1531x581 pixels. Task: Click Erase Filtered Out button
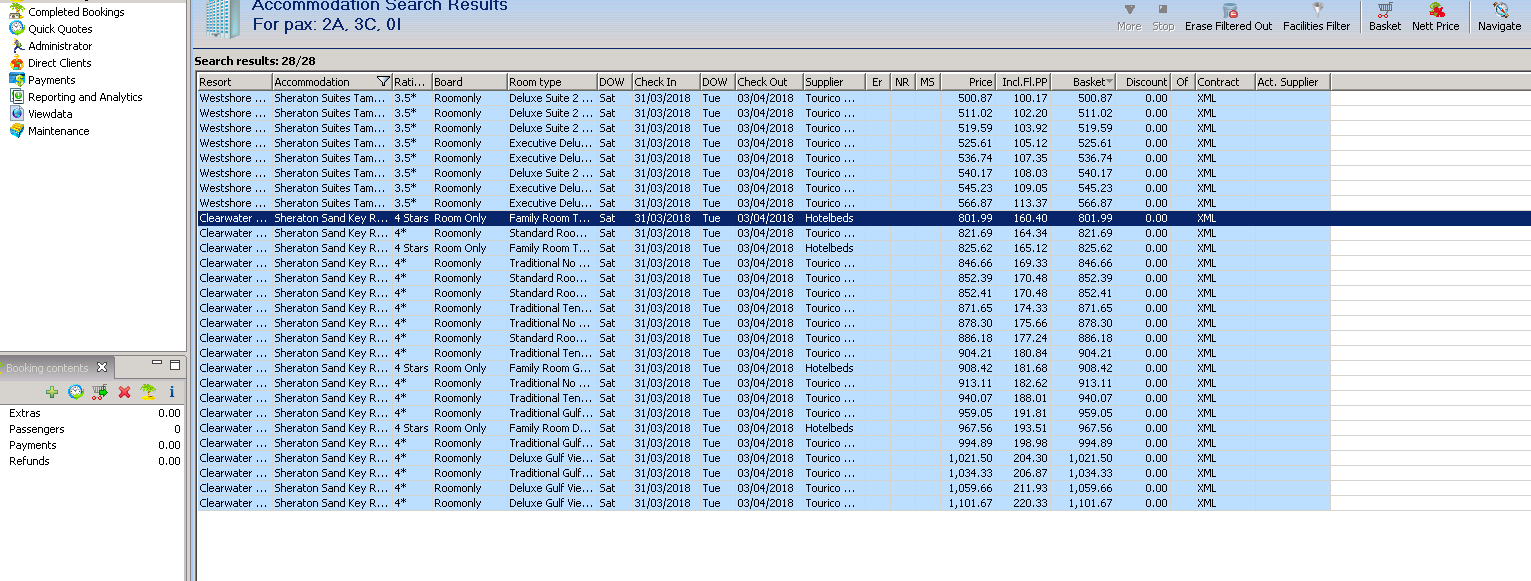click(x=1228, y=17)
